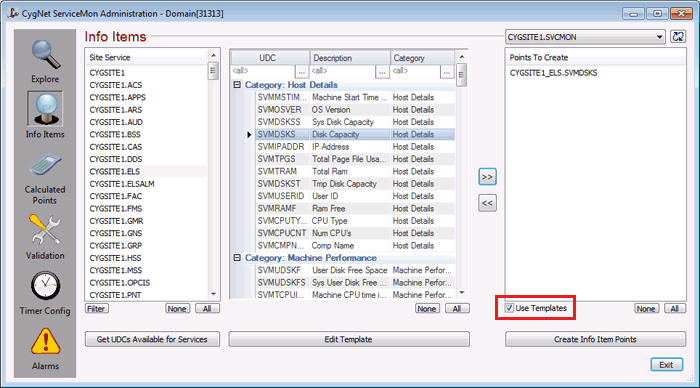Viewport: 700px width, 388px height.
Task: Select the SVMDSKS Disk Capacity row
Action: 355,134
